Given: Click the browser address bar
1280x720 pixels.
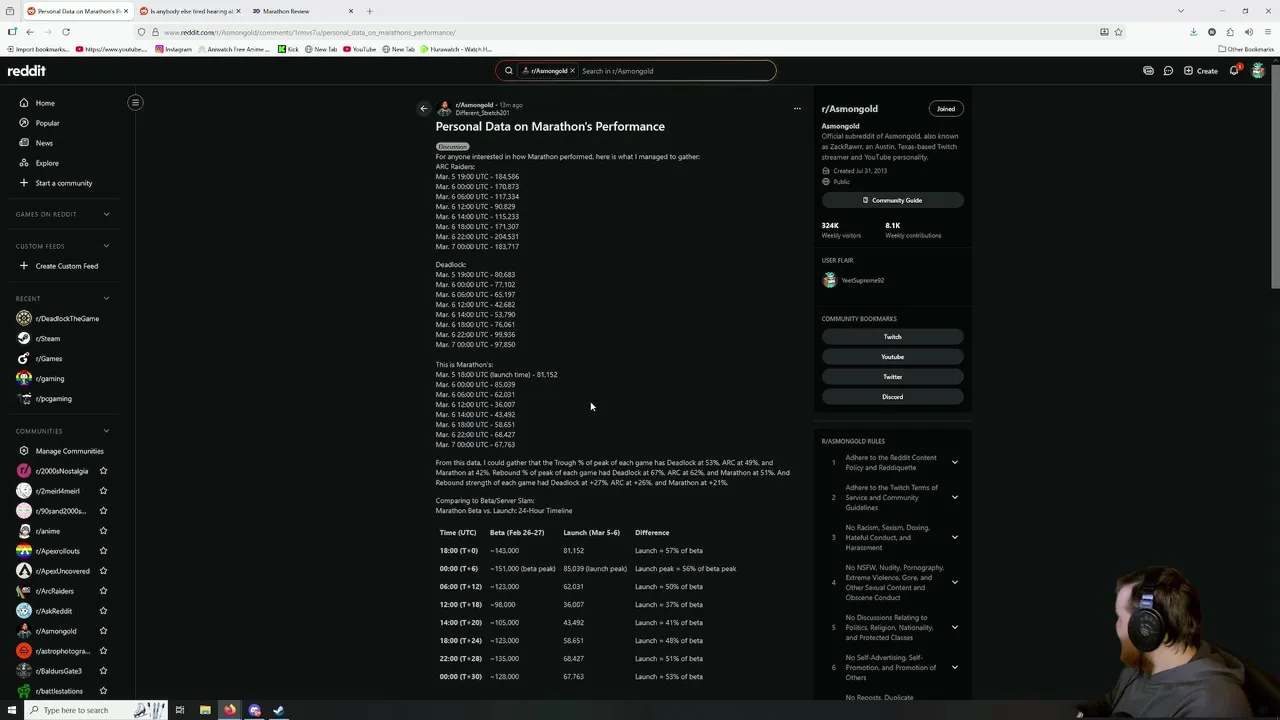Looking at the screenshot, I should (620, 32).
